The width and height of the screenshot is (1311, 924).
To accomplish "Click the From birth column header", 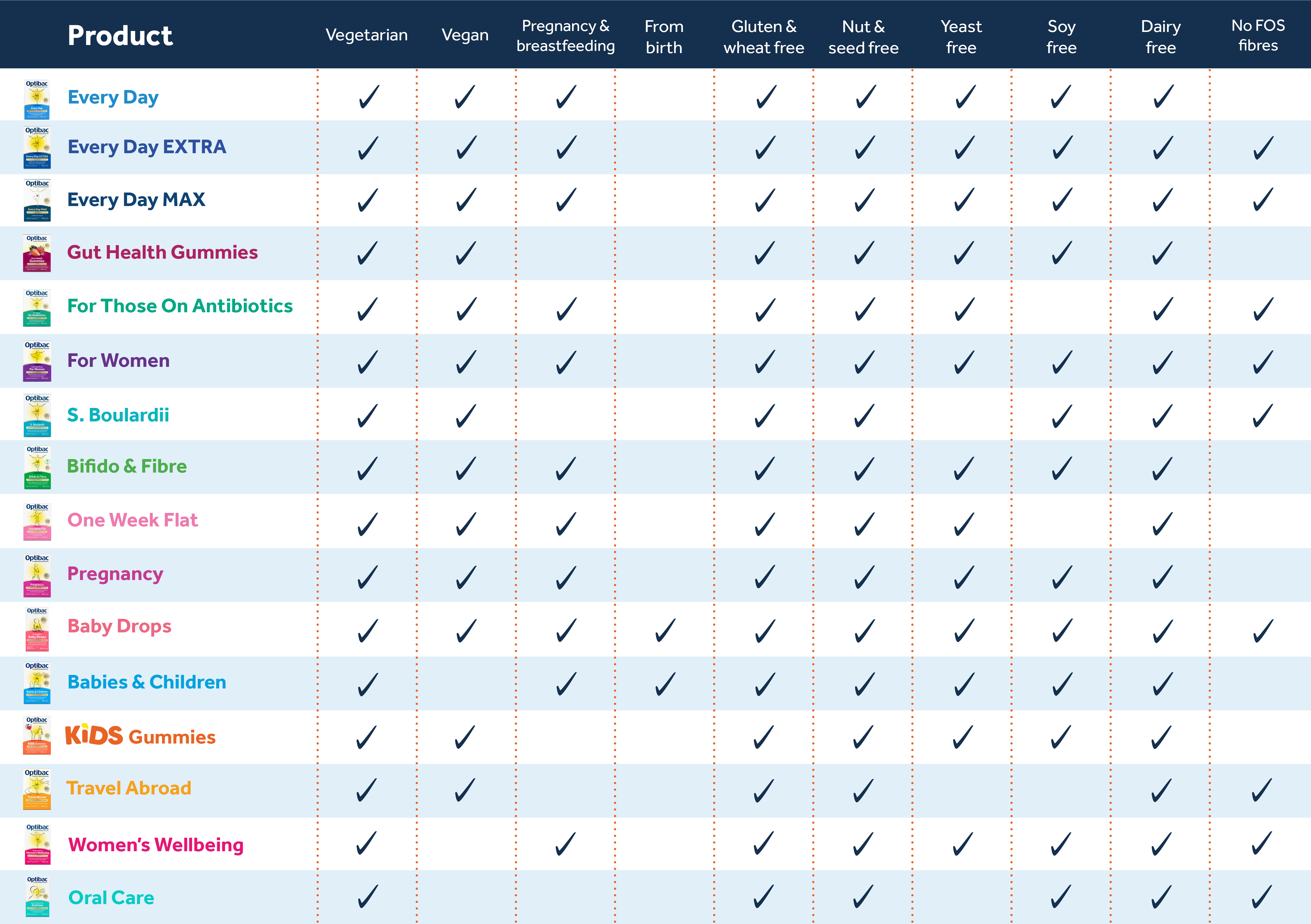I will coord(664,37).
